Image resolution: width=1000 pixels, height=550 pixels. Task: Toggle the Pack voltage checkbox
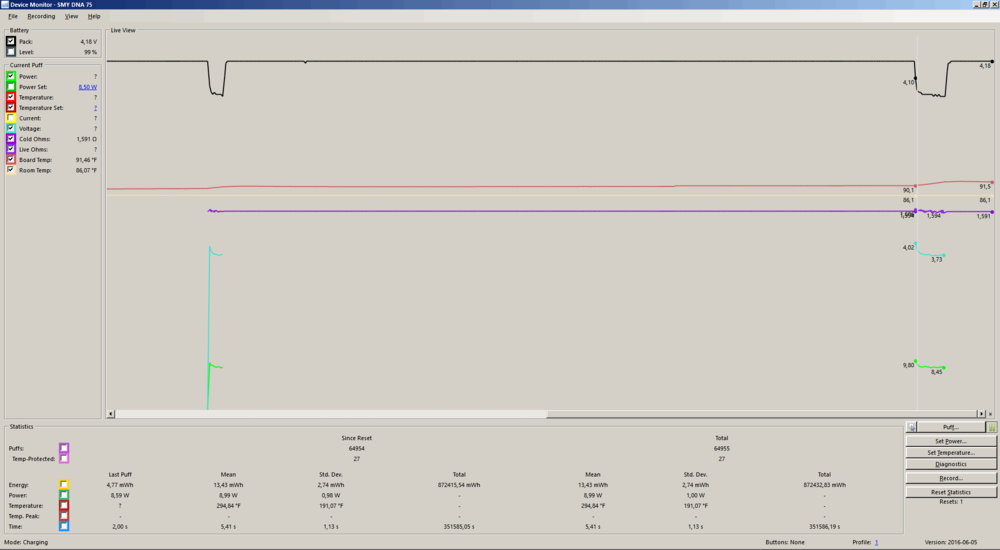[x=11, y=41]
